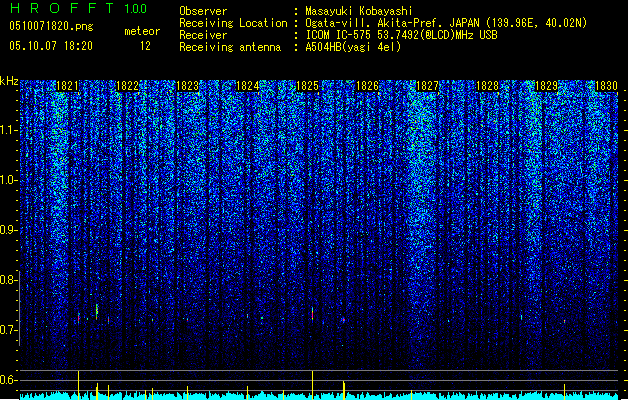Click the Receiving Location field label

(x=233, y=23)
